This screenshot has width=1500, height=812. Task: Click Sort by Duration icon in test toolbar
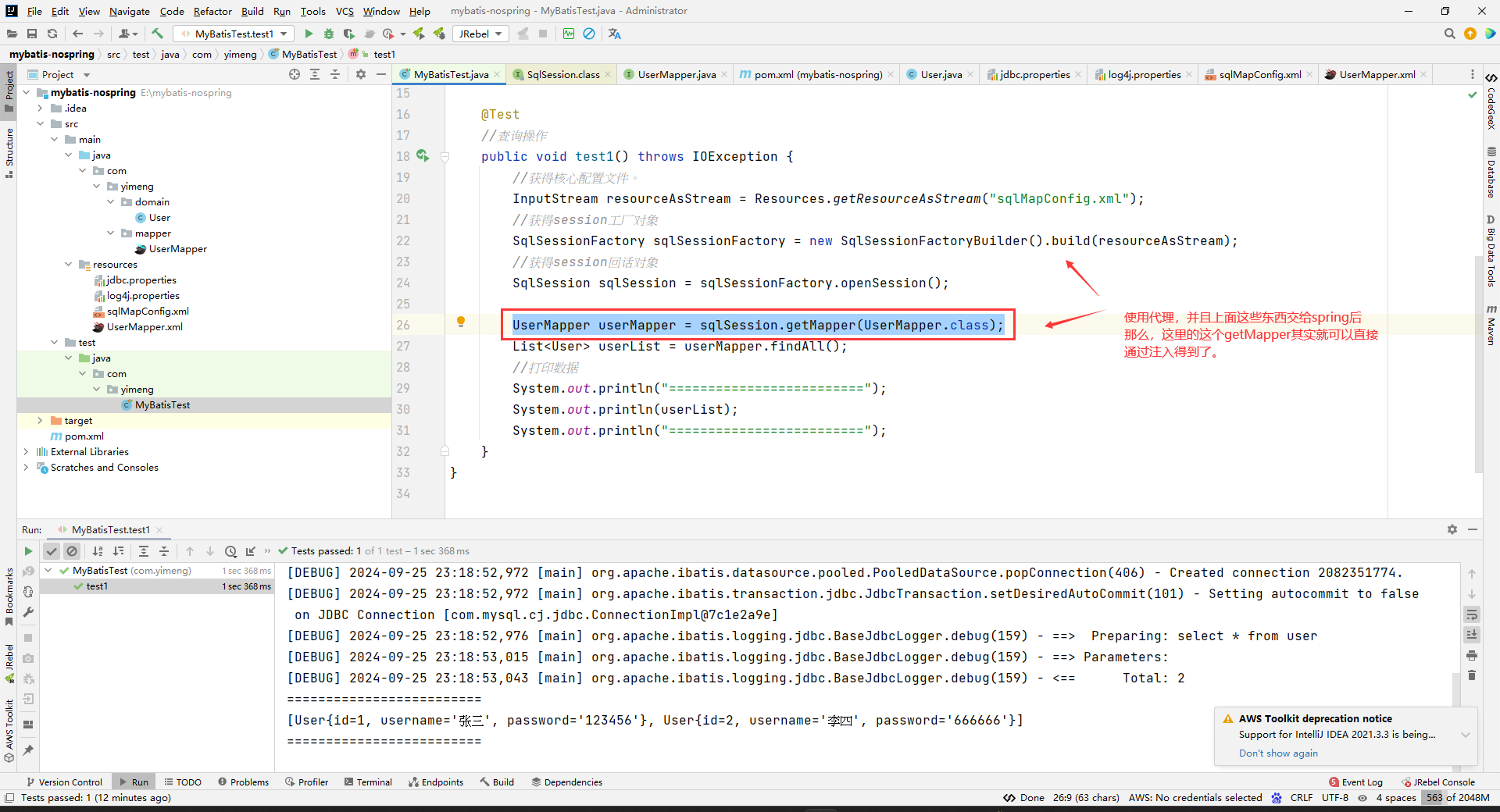click(x=118, y=551)
